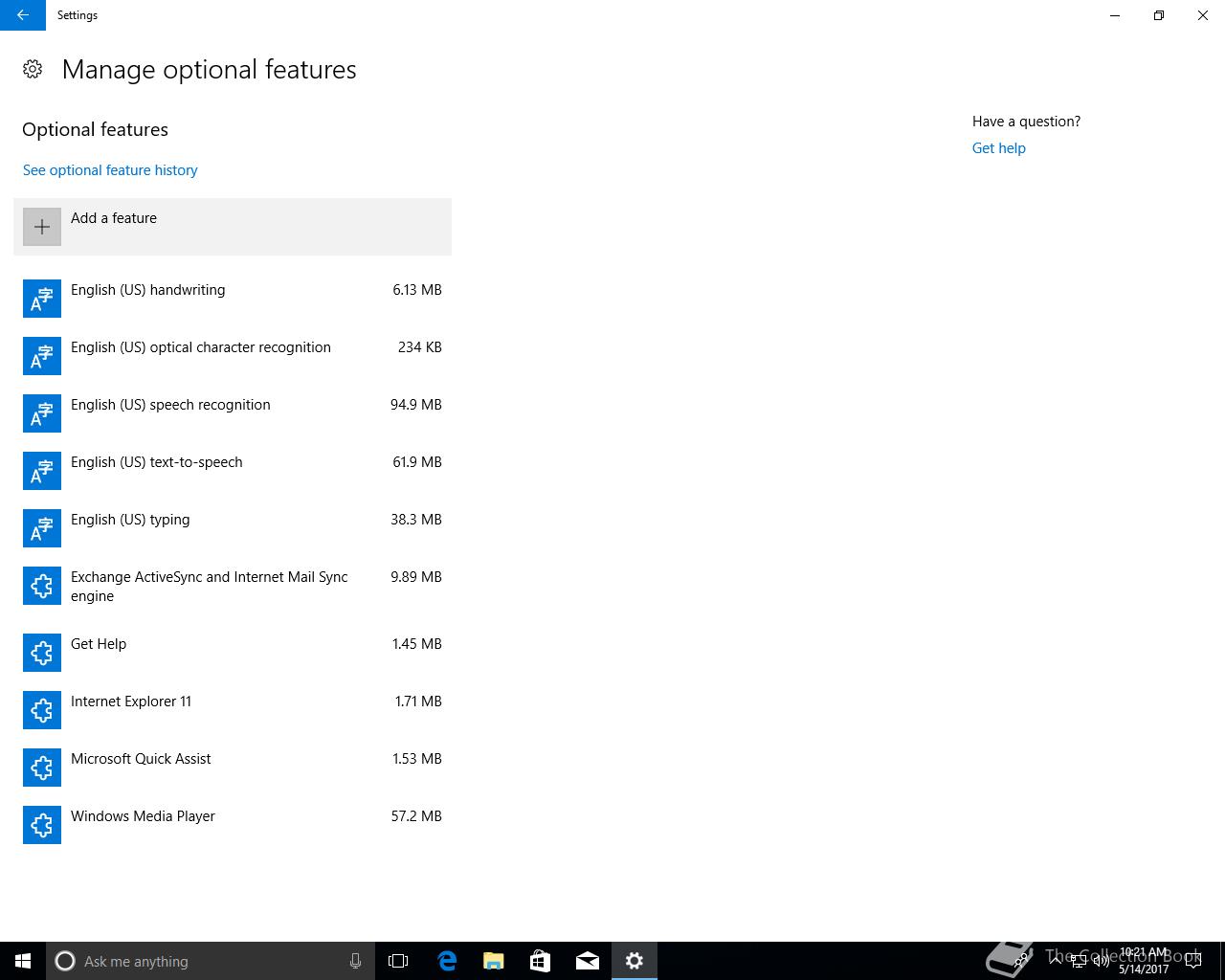Click in the Ask me anything search box
The image size is (1225, 980).
click(210, 961)
